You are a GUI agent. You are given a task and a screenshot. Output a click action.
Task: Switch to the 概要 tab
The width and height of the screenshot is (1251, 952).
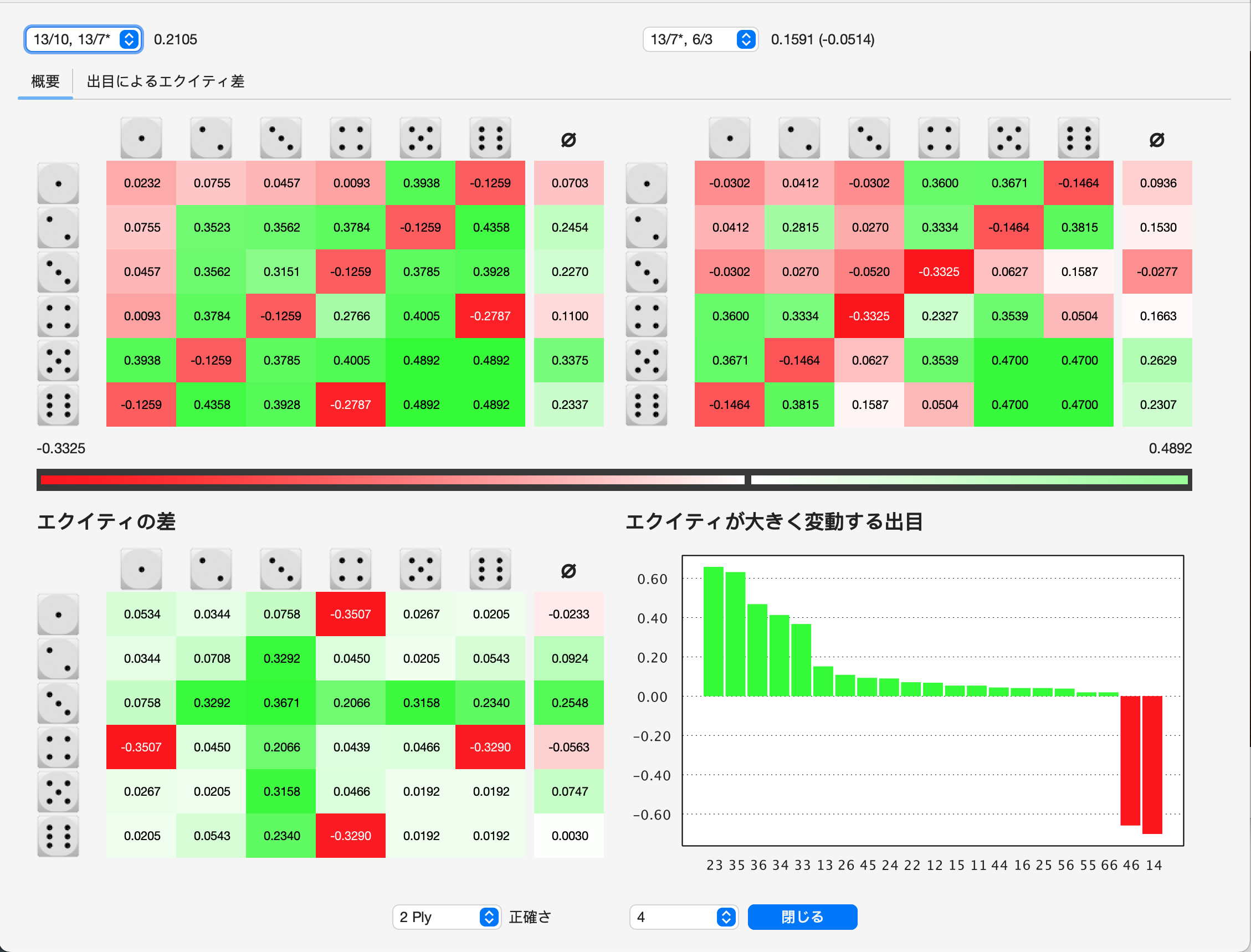pyautogui.click(x=45, y=81)
